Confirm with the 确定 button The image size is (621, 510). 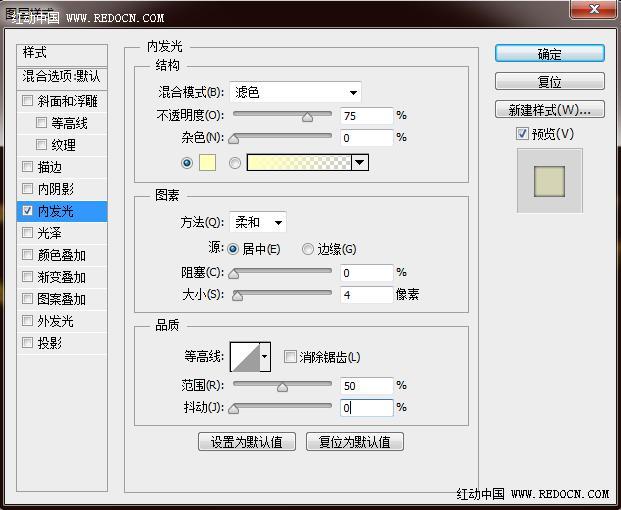pyautogui.click(x=550, y=53)
